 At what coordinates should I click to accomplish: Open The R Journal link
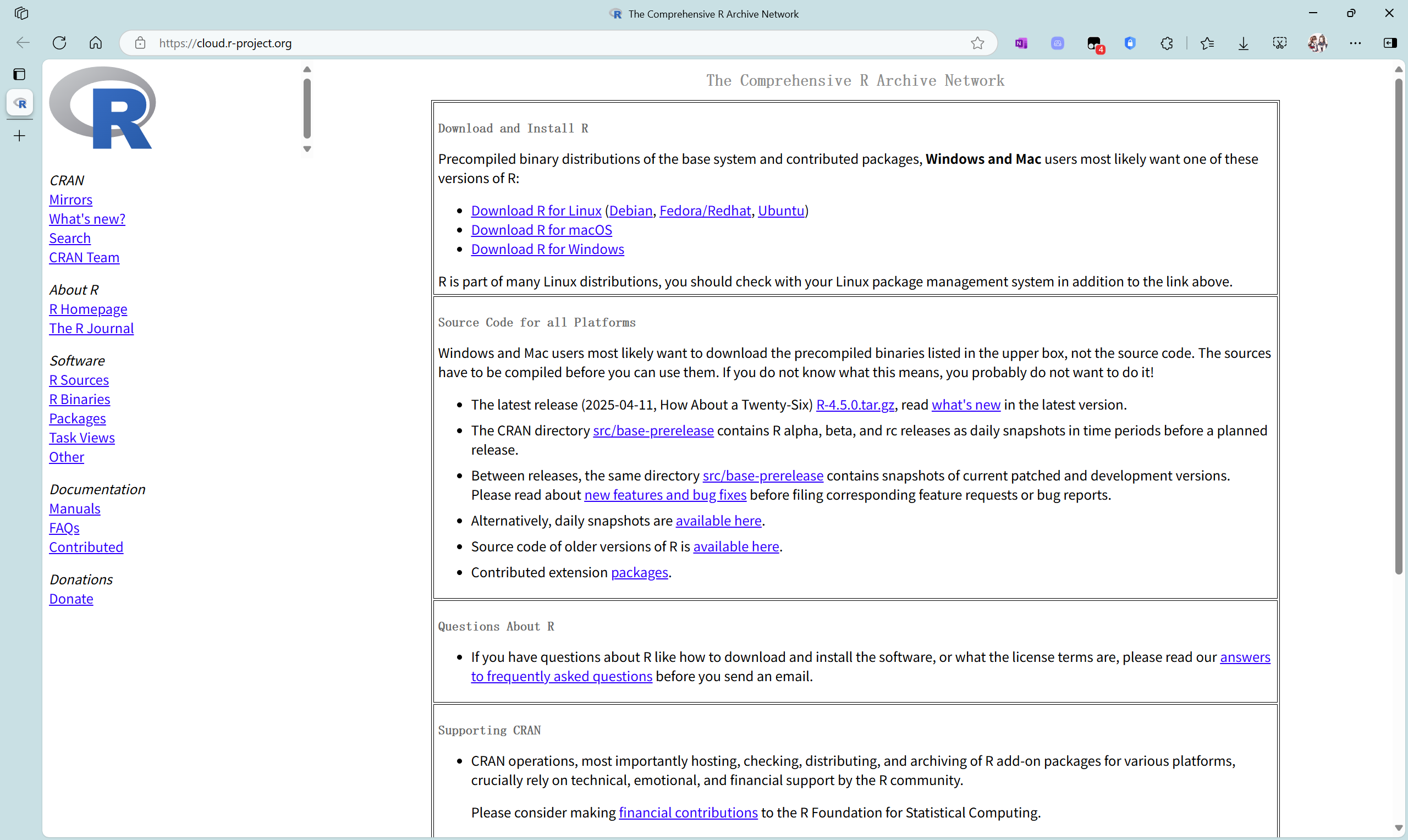coord(92,328)
